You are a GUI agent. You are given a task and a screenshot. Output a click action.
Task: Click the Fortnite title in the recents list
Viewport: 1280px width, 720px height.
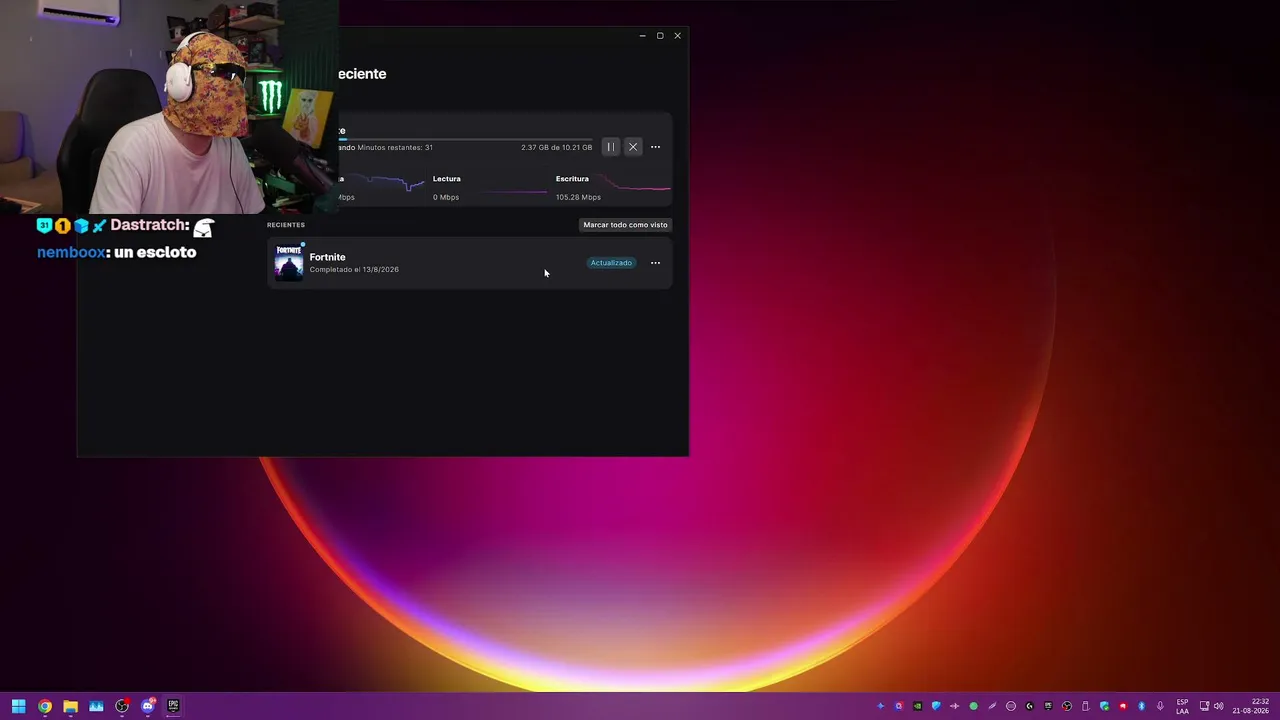coord(327,257)
